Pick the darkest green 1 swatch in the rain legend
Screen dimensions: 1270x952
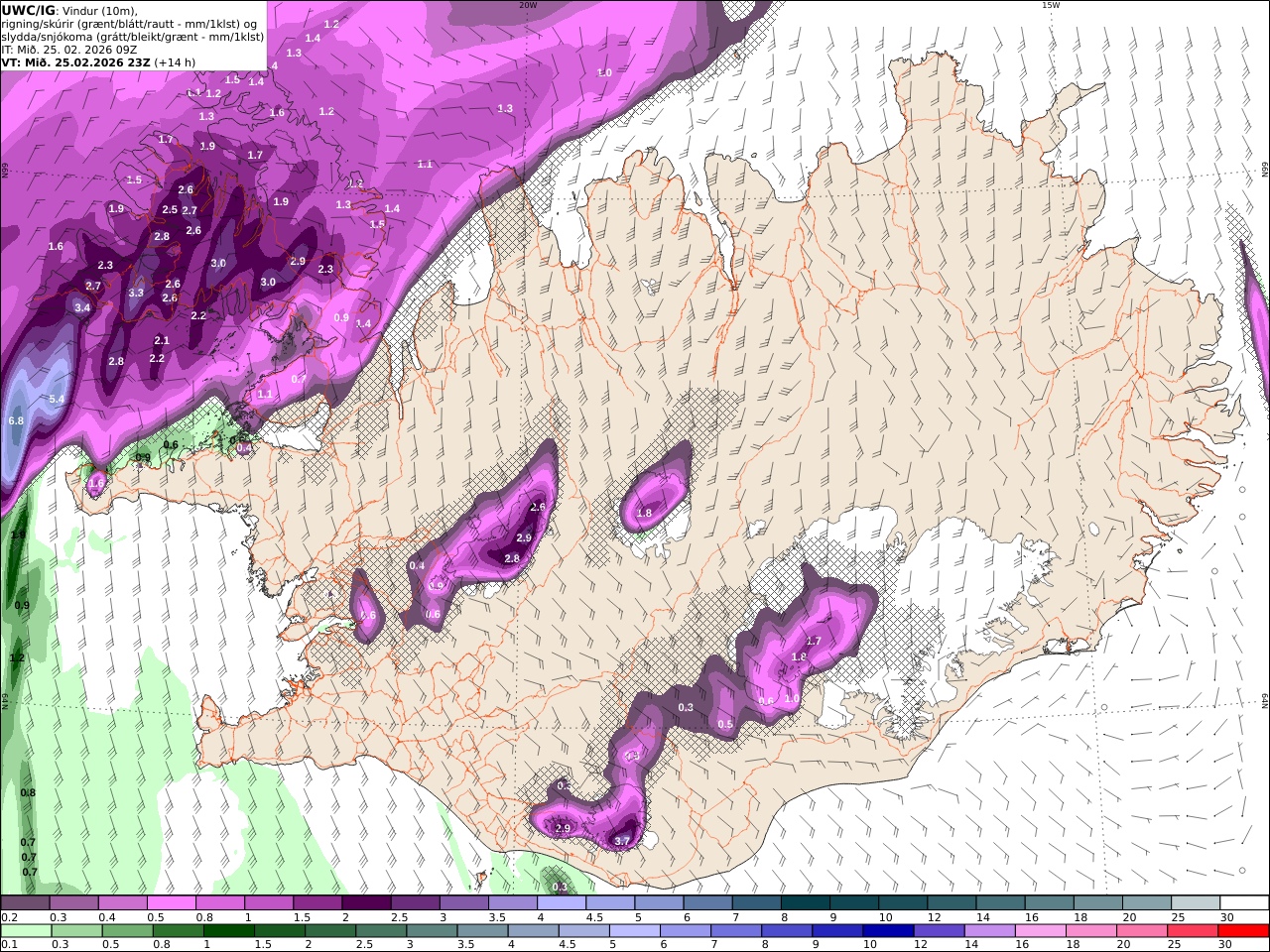[x=228, y=931]
